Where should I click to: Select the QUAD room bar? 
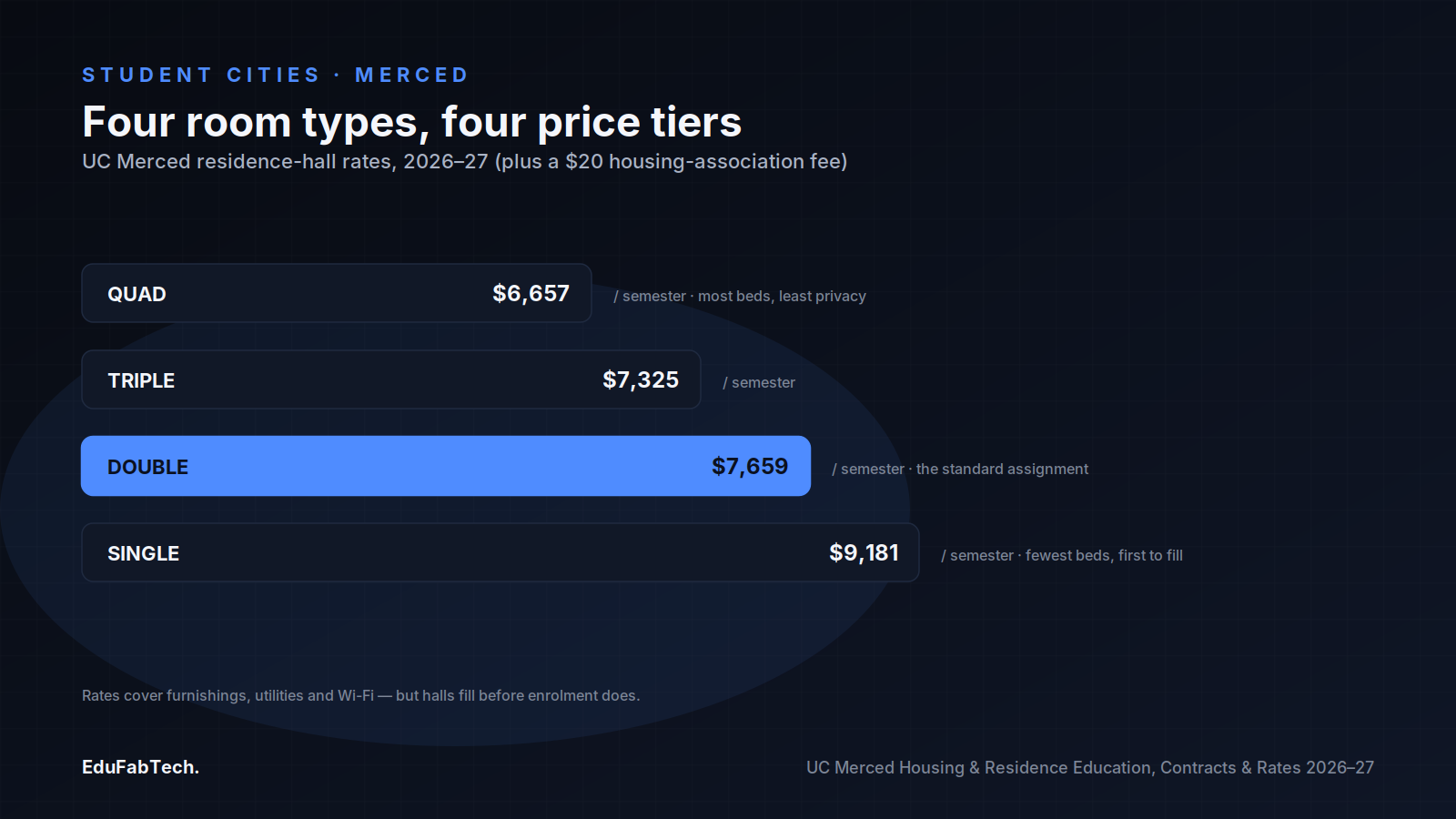pos(337,293)
